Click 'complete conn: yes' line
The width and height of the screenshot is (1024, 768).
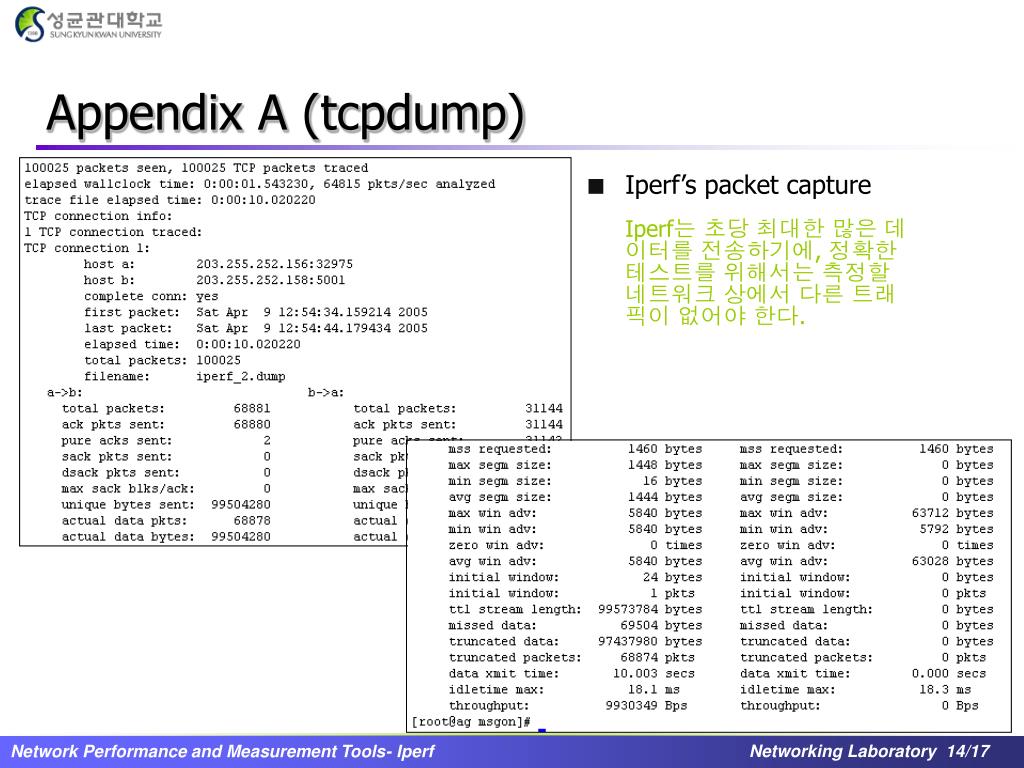(151, 296)
